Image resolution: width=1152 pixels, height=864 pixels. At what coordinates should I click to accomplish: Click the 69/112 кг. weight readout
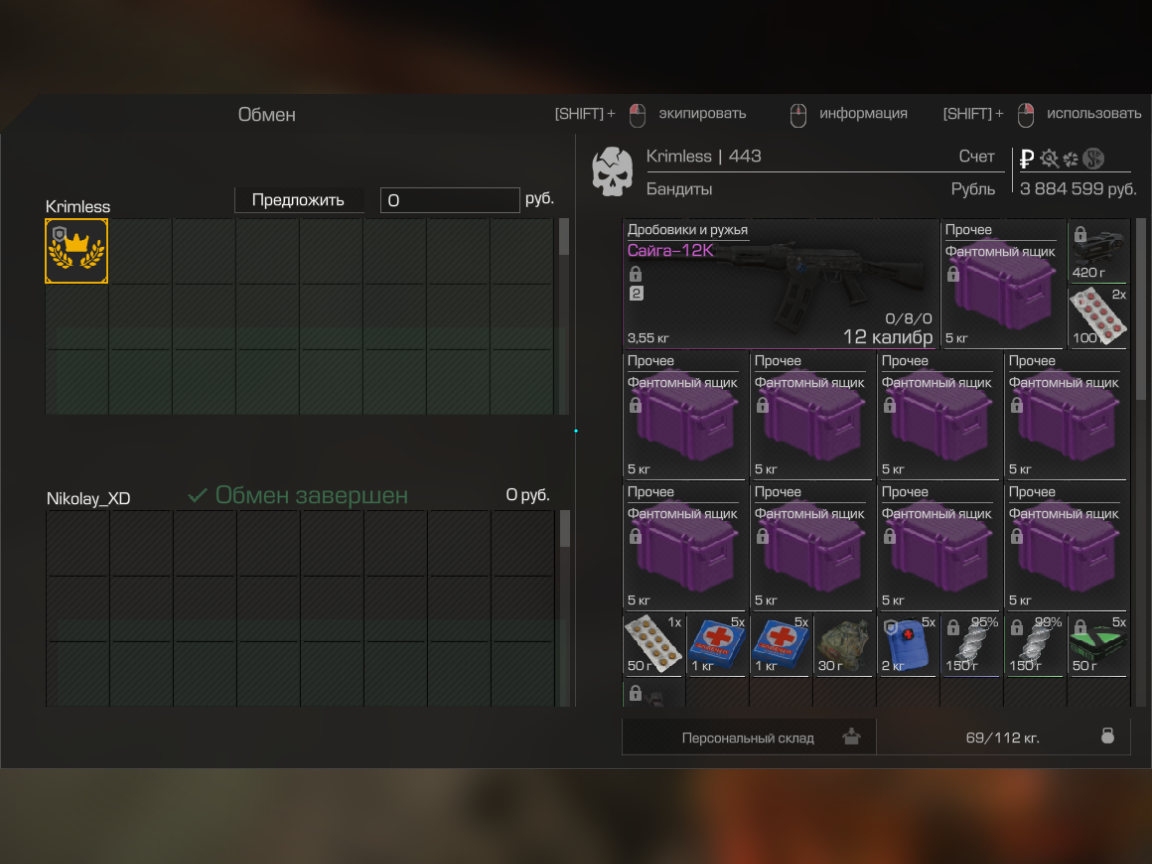tap(1002, 738)
